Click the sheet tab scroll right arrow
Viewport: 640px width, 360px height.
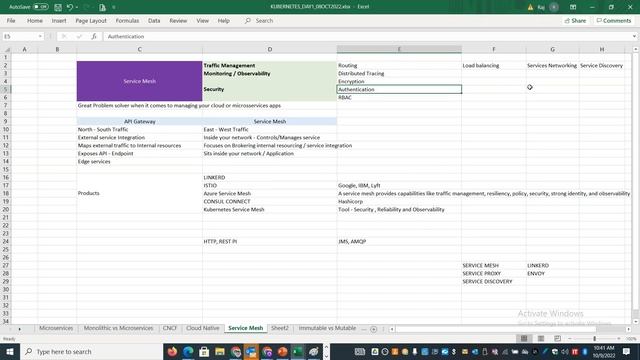click(x=19, y=329)
